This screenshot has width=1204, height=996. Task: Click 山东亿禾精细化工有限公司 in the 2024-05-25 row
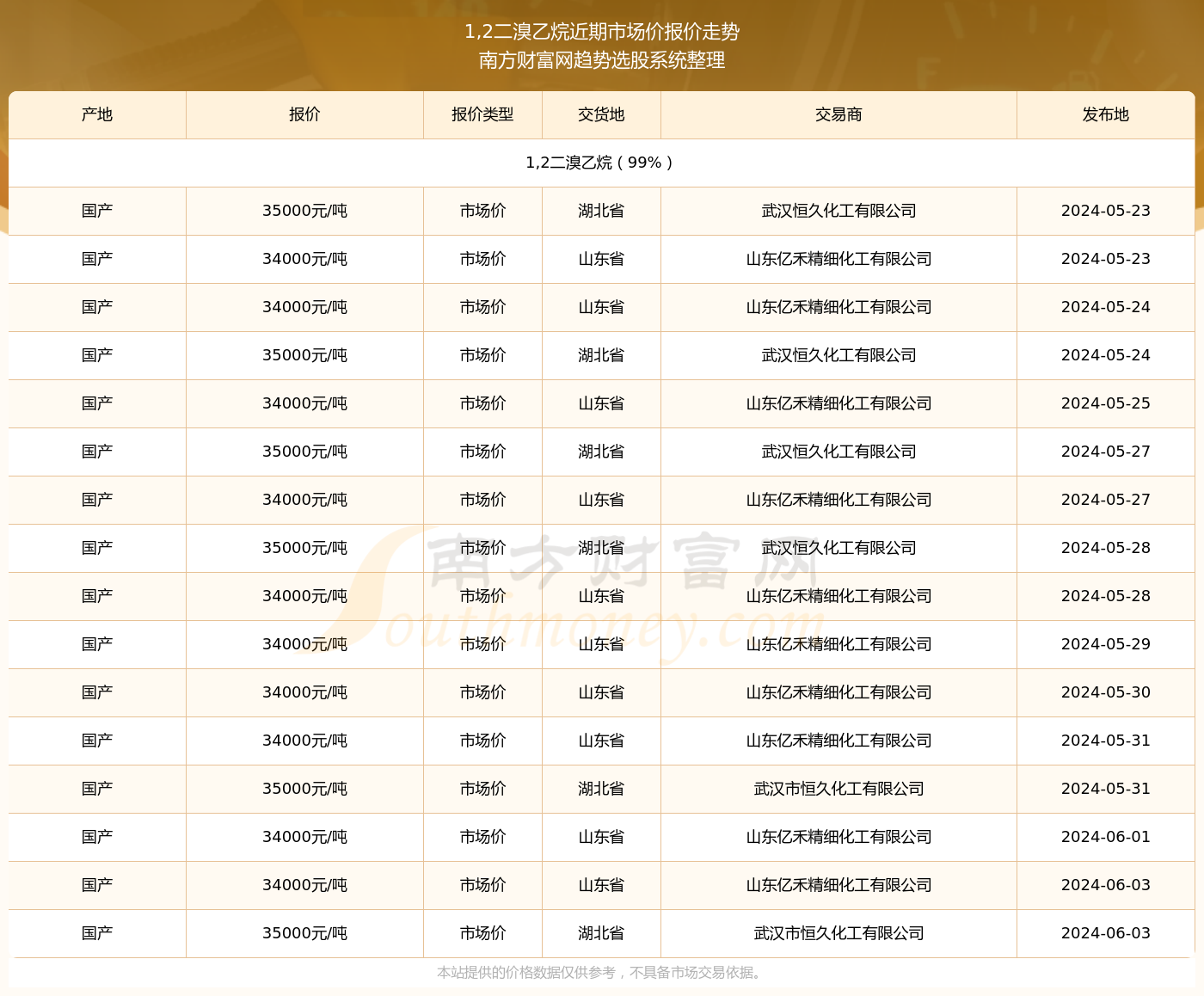[x=838, y=403]
